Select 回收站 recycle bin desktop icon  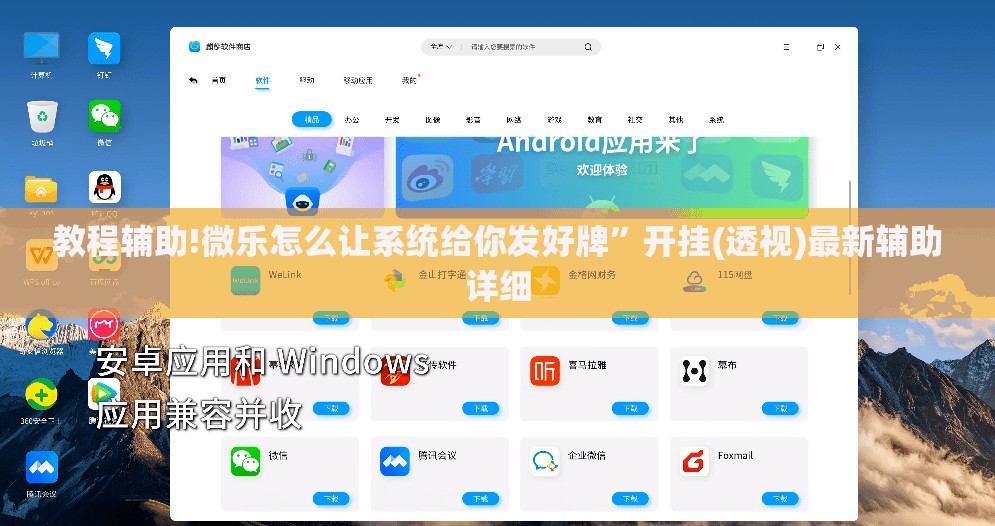coord(42,117)
